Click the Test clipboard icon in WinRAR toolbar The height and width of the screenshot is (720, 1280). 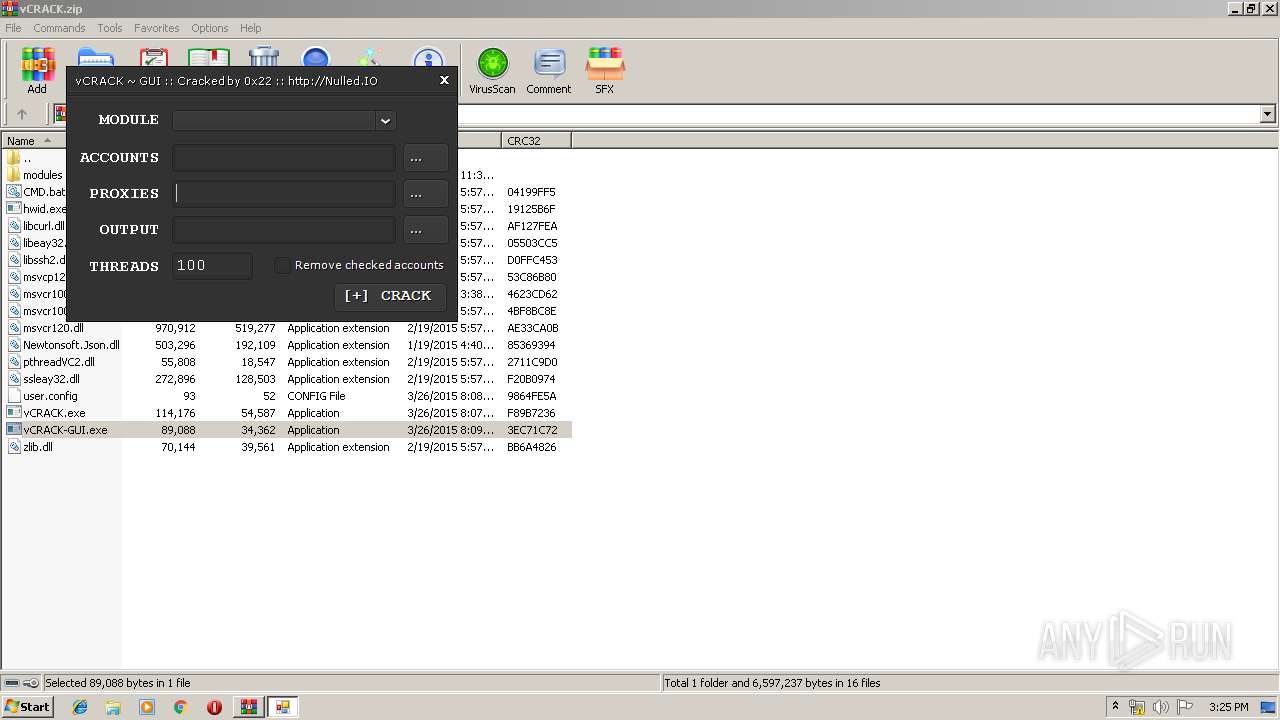pos(154,56)
